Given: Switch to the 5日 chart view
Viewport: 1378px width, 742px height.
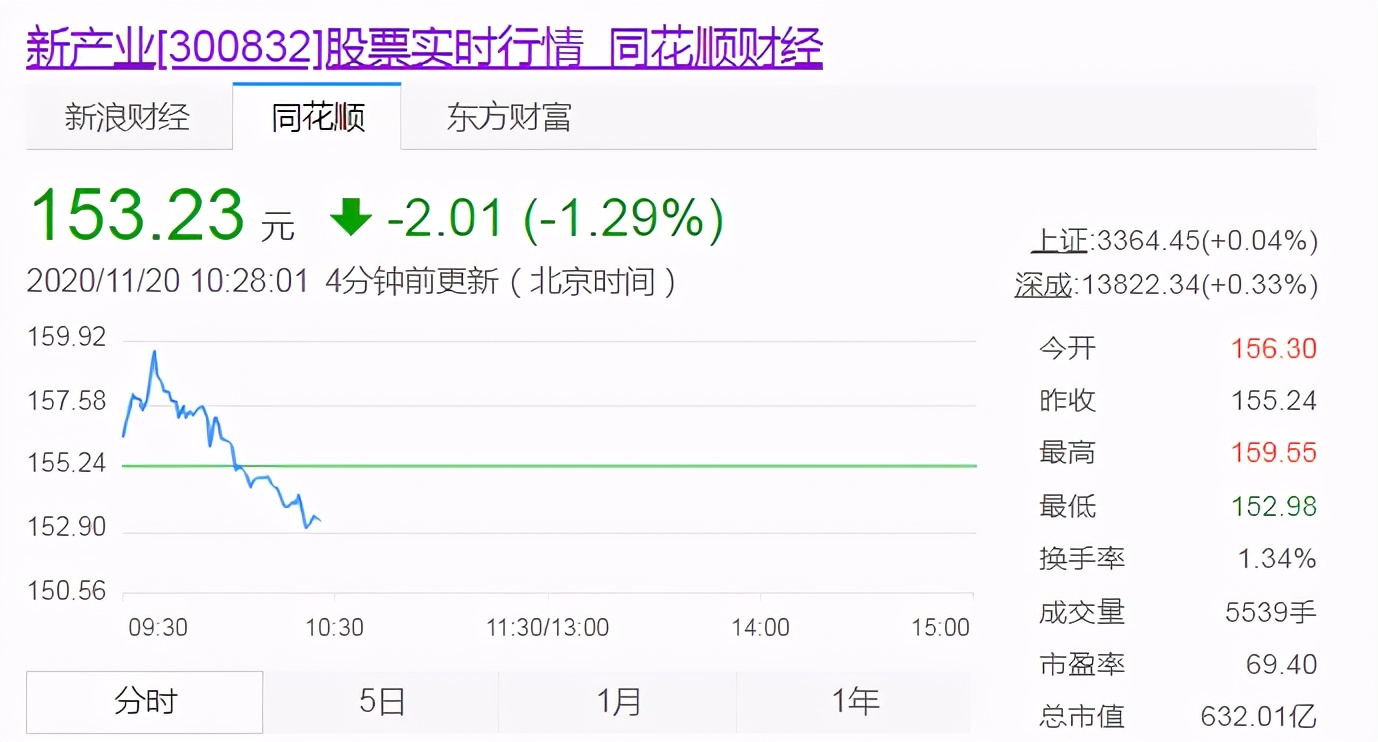Looking at the screenshot, I should (380, 701).
